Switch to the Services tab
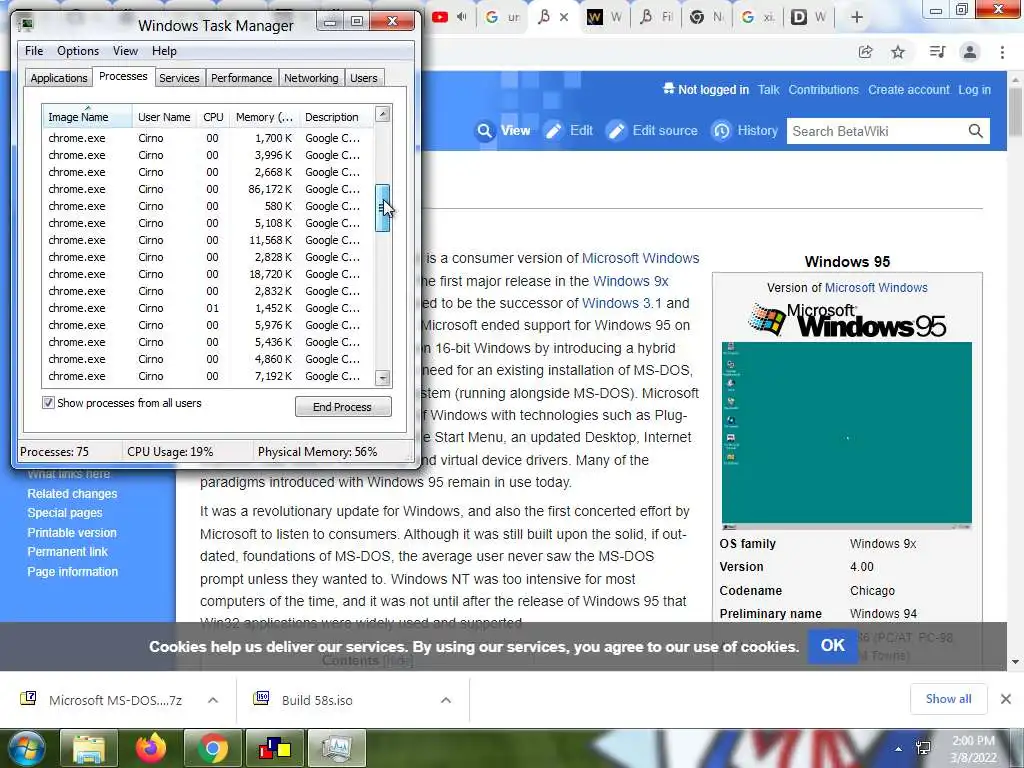 coord(179,78)
